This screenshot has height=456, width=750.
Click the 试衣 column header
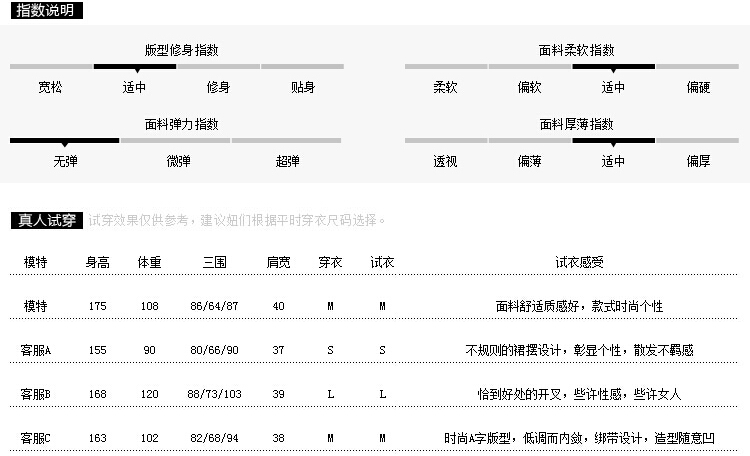pos(382,262)
